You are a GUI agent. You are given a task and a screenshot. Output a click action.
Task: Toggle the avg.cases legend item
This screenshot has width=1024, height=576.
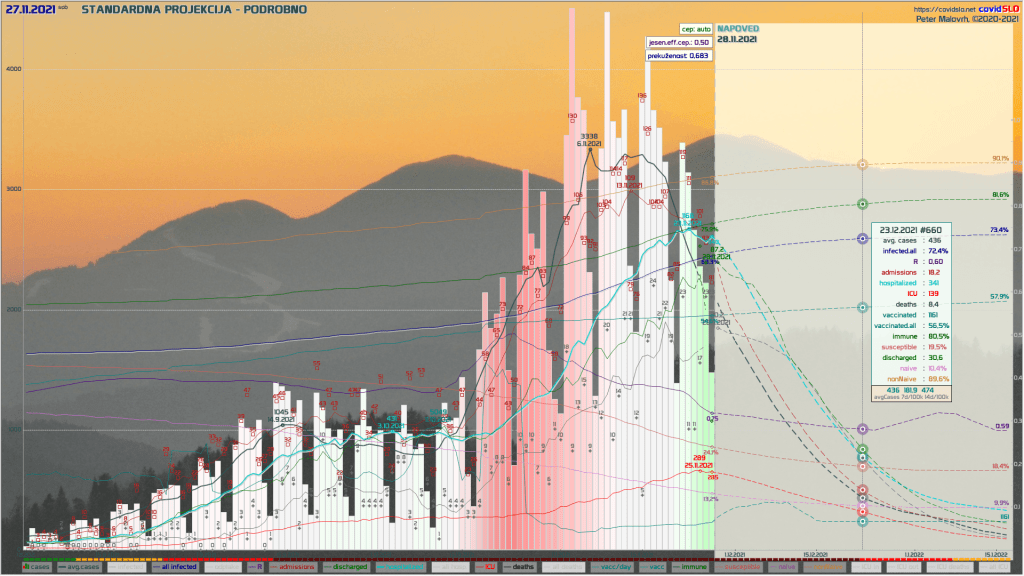pos(81,567)
